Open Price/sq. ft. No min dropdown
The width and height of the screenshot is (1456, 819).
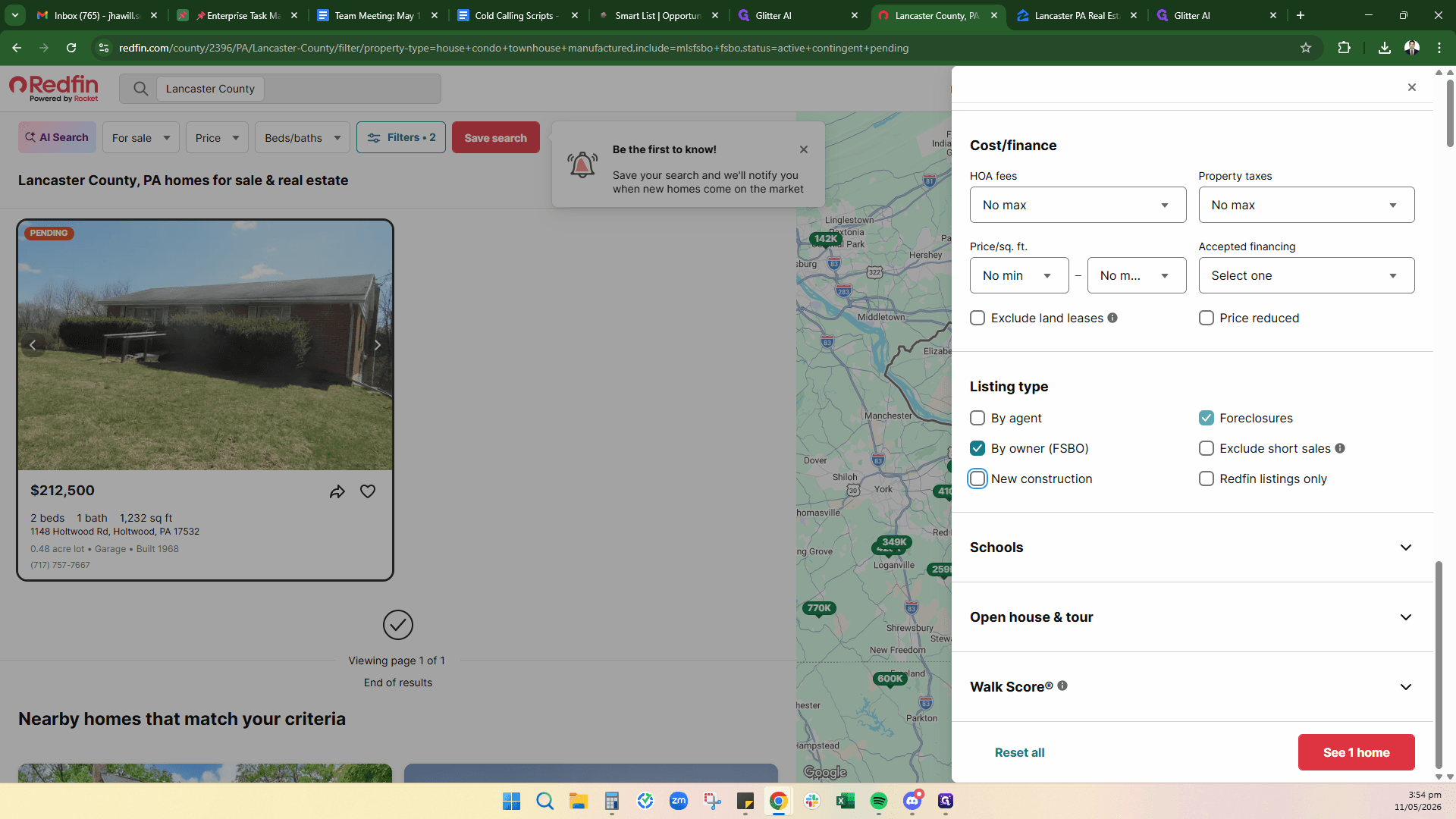[x=1019, y=275]
